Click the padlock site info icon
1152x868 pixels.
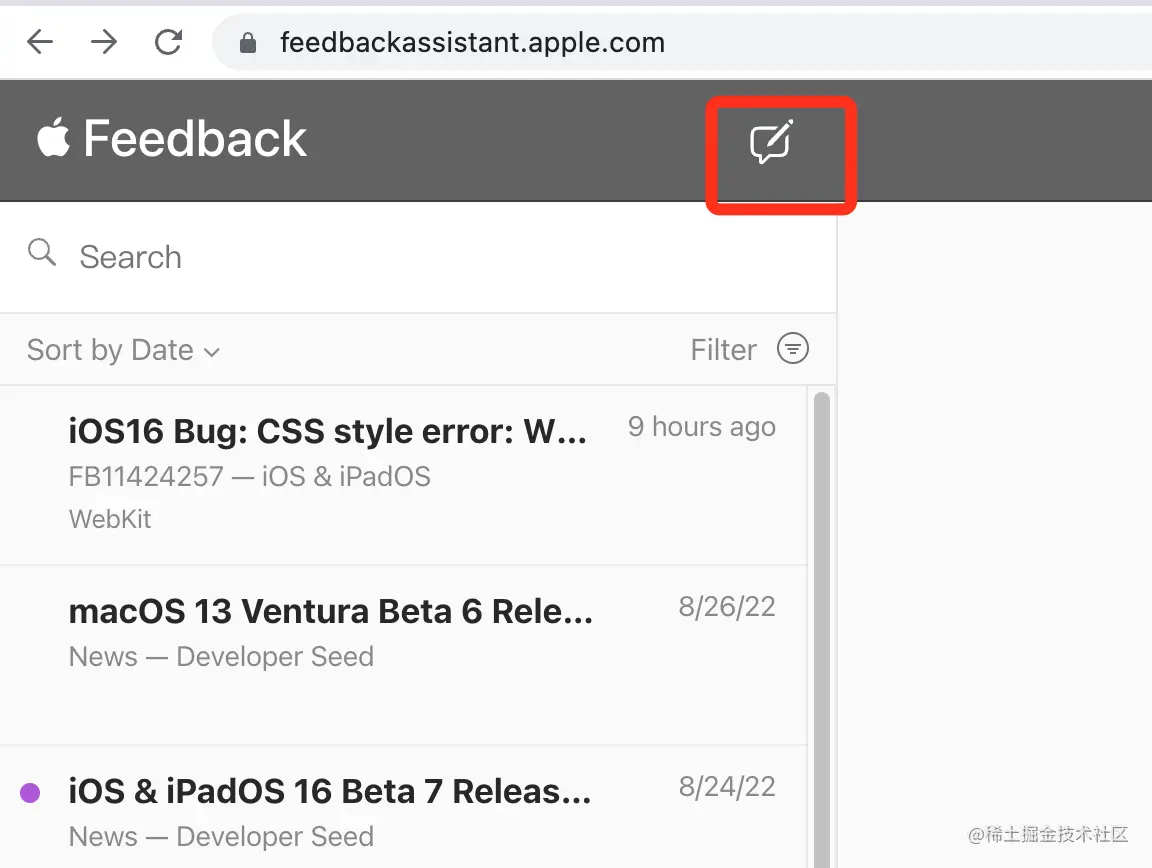point(249,43)
